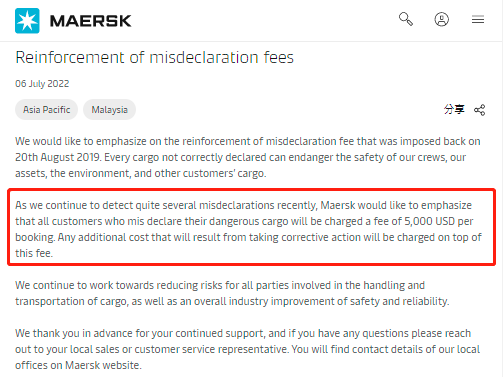Open the search magnifier icon
503x377 pixels.
point(406,19)
